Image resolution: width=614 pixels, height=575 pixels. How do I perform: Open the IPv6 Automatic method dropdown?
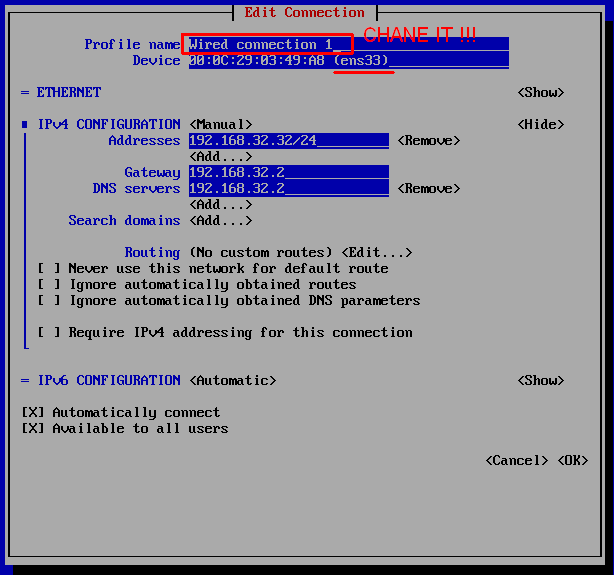coord(233,380)
